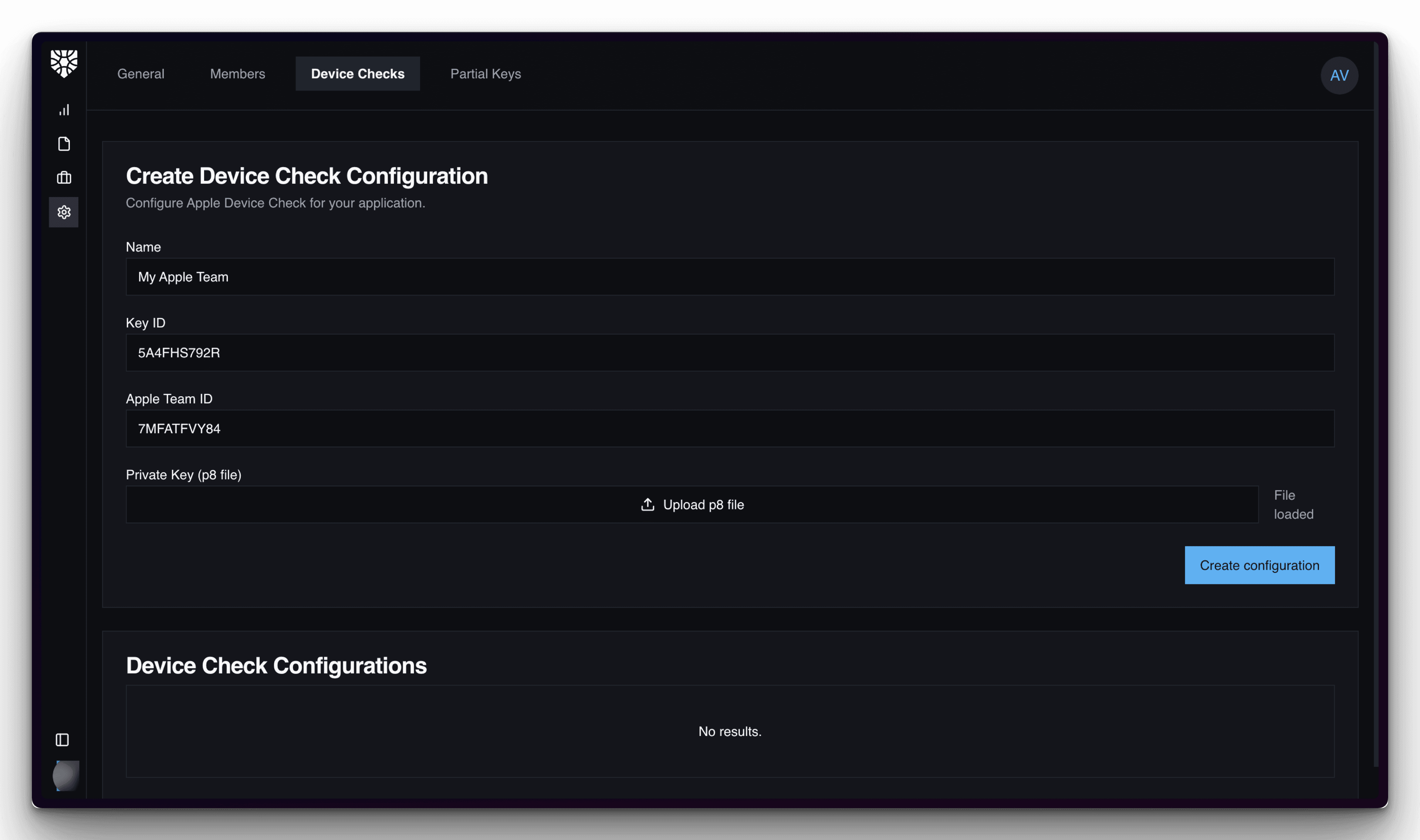Open the Partial Keys tab
The height and width of the screenshot is (840, 1420).
click(485, 74)
